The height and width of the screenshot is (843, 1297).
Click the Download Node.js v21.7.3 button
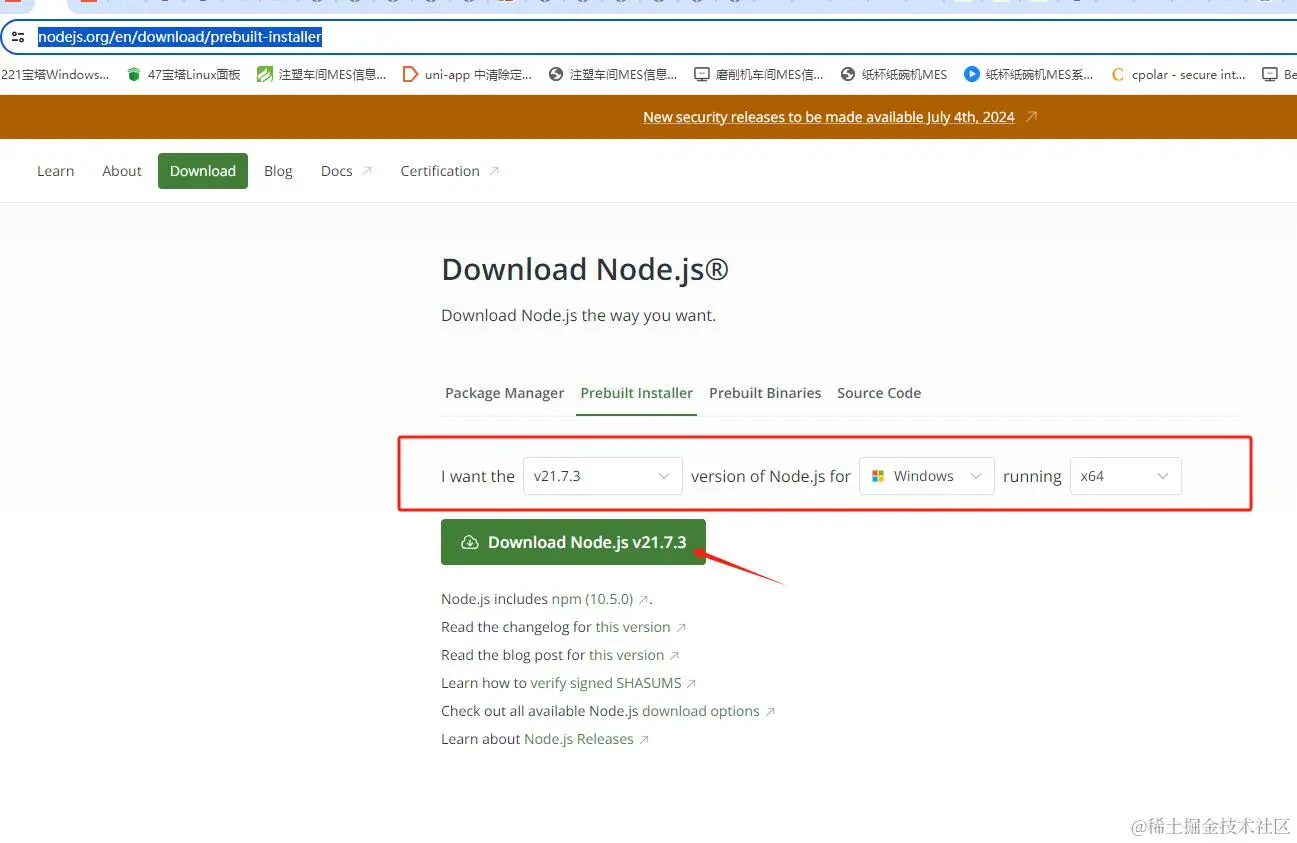point(573,542)
